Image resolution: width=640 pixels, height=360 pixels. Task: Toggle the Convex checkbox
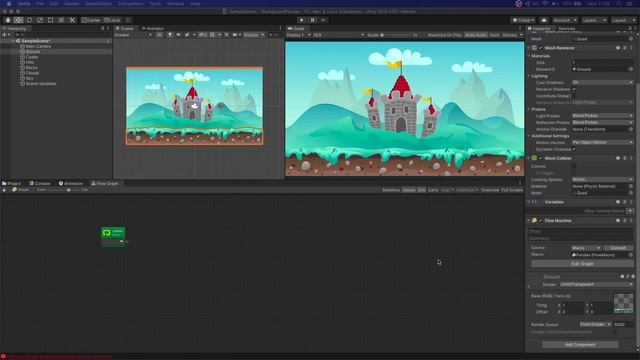574,166
